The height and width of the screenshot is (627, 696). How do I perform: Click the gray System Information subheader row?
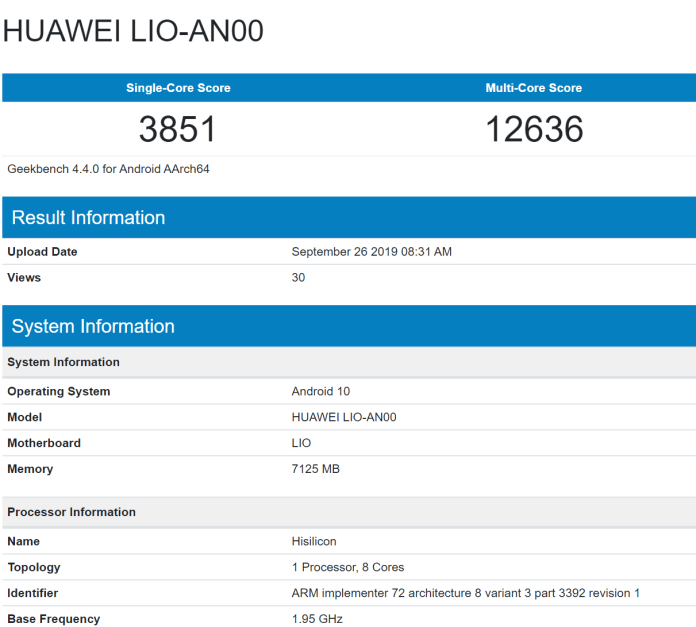coord(349,362)
